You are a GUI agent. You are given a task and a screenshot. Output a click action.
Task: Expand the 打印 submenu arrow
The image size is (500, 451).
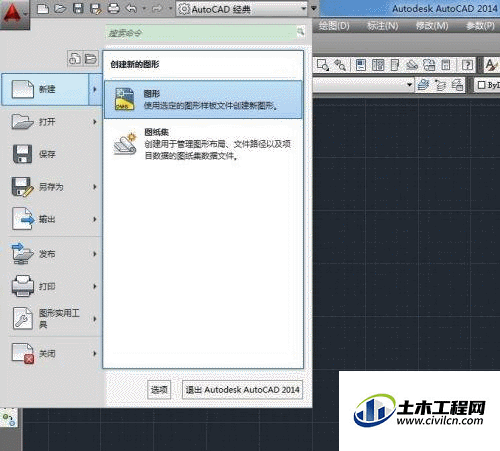coord(95,286)
